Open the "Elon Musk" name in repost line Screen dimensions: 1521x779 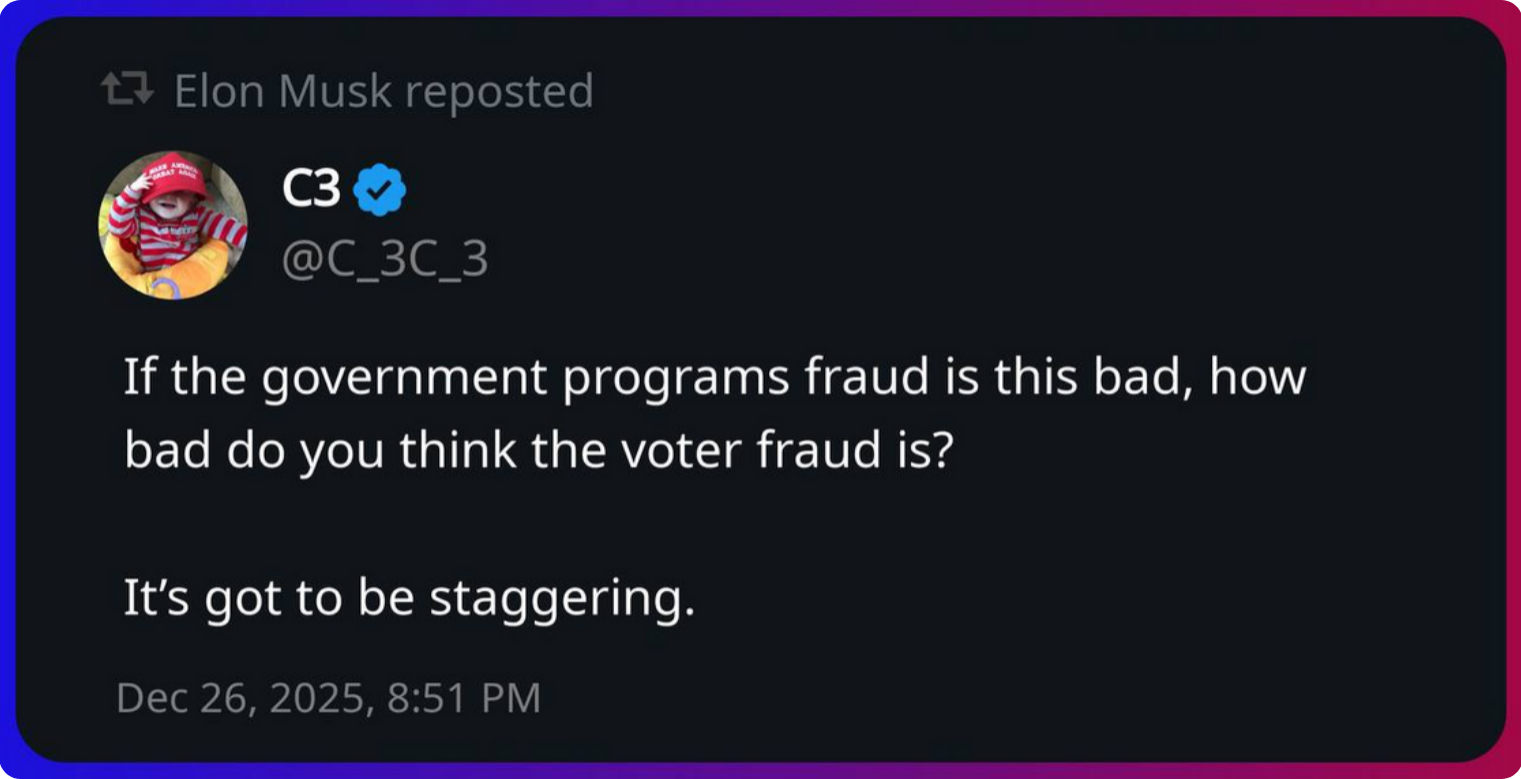[283, 91]
